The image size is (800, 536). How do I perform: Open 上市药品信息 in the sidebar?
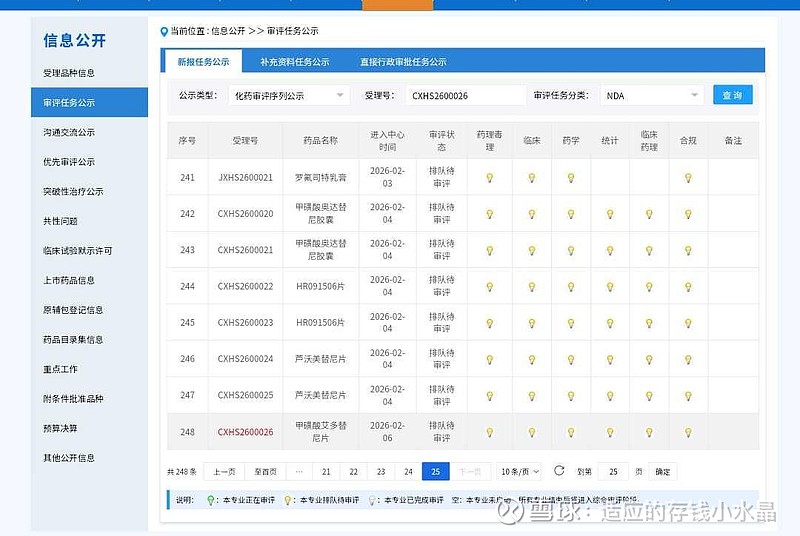[x=69, y=280]
